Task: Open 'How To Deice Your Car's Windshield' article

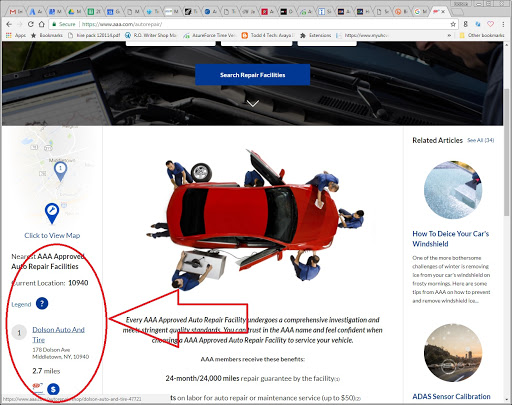Action: [x=451, y=239]
